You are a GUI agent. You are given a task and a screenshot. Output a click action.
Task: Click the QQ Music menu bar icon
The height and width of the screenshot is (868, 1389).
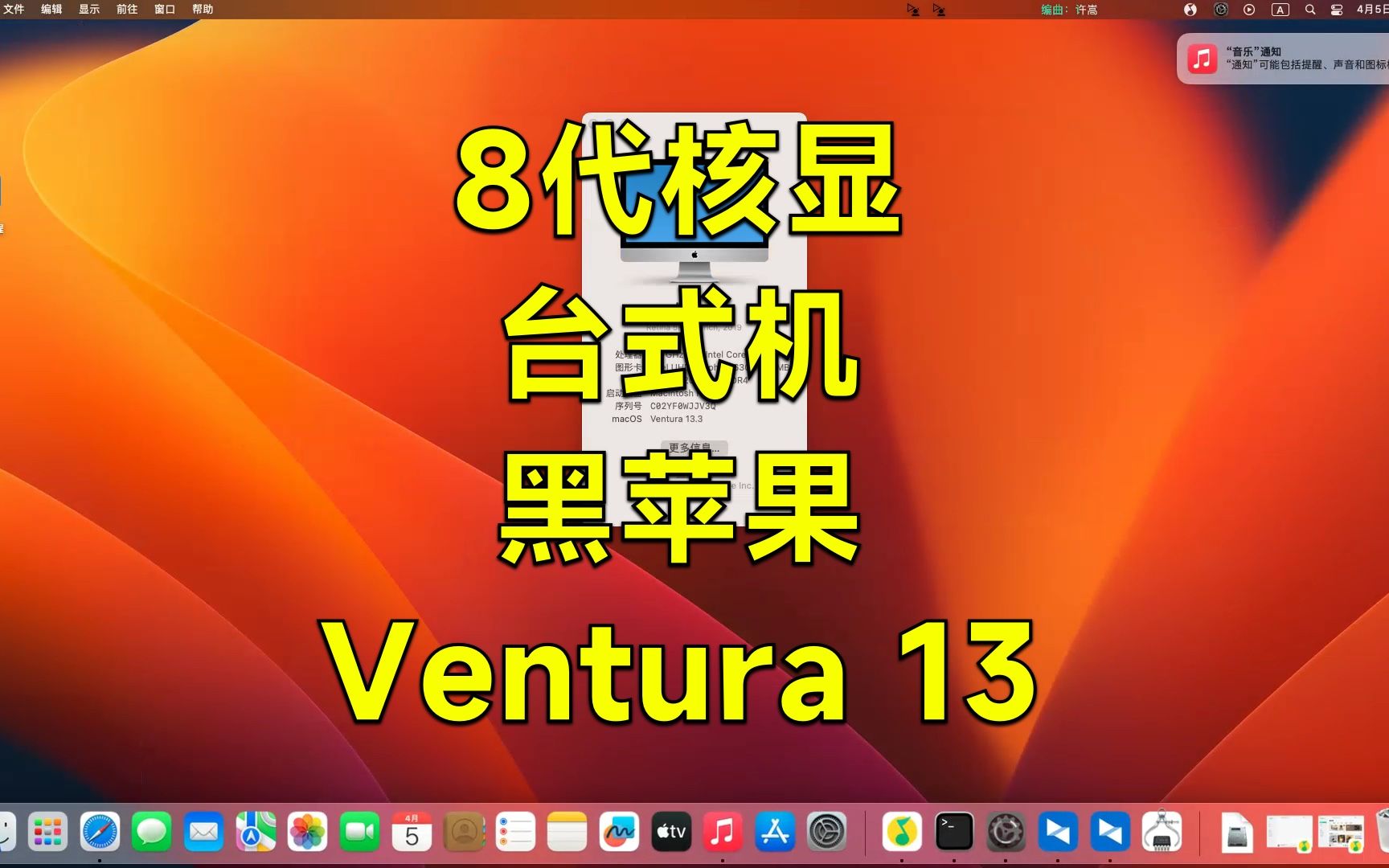coord(1190,10)
